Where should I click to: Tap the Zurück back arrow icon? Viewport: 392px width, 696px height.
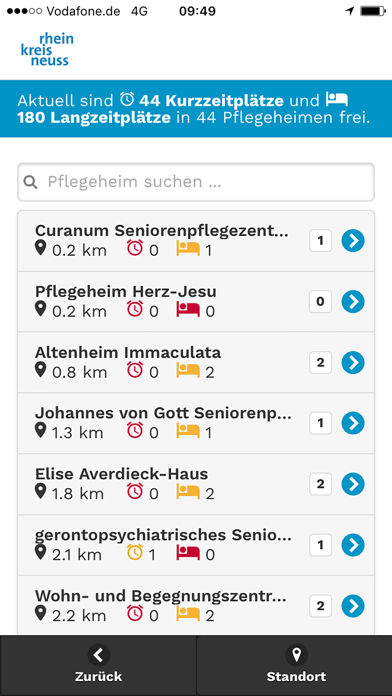[99, 654]
